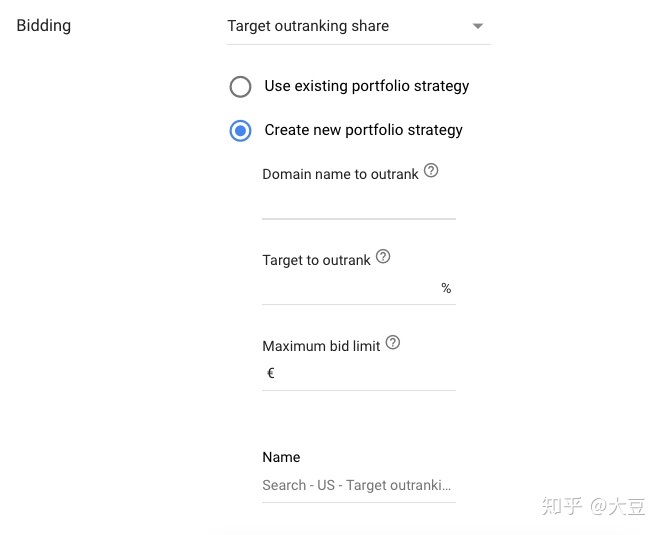The height and width of the screenshot is (535, 663).
Task: Focus the Target to outrank percentage field
Action: click(359, 288)
